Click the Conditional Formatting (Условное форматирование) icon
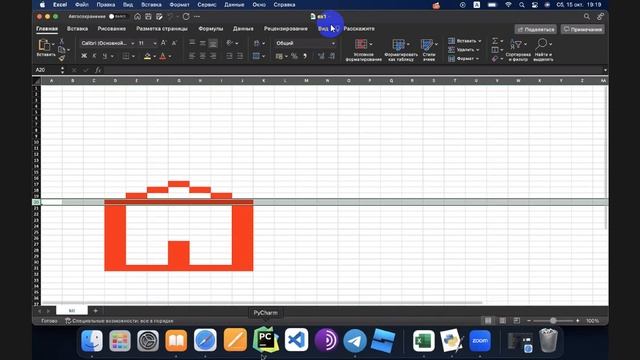The height and width of the screenshot is (360, 640). pos(361,44)
